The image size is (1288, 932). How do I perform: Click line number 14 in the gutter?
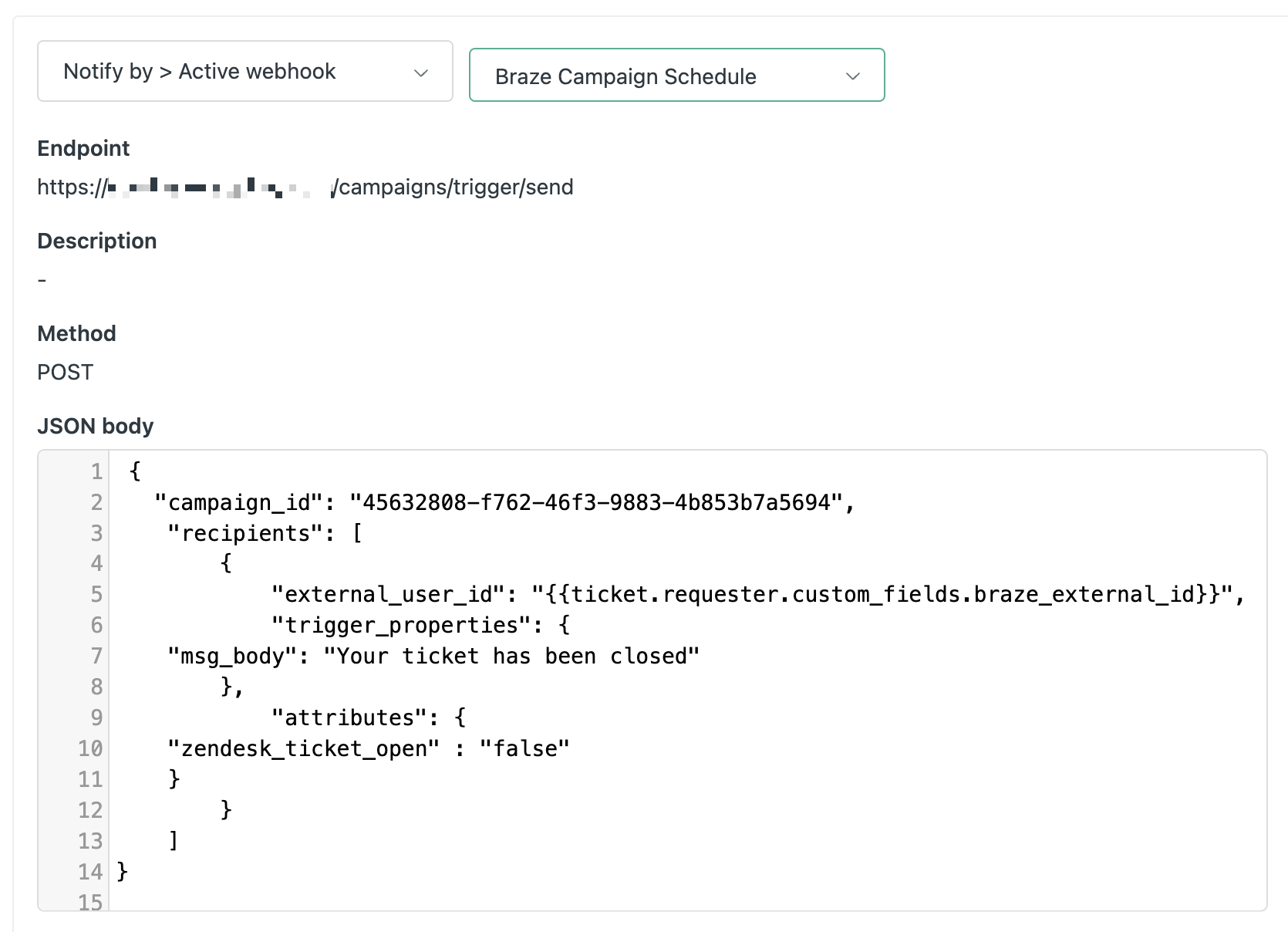pyautogui.click(x=90, y=872)
